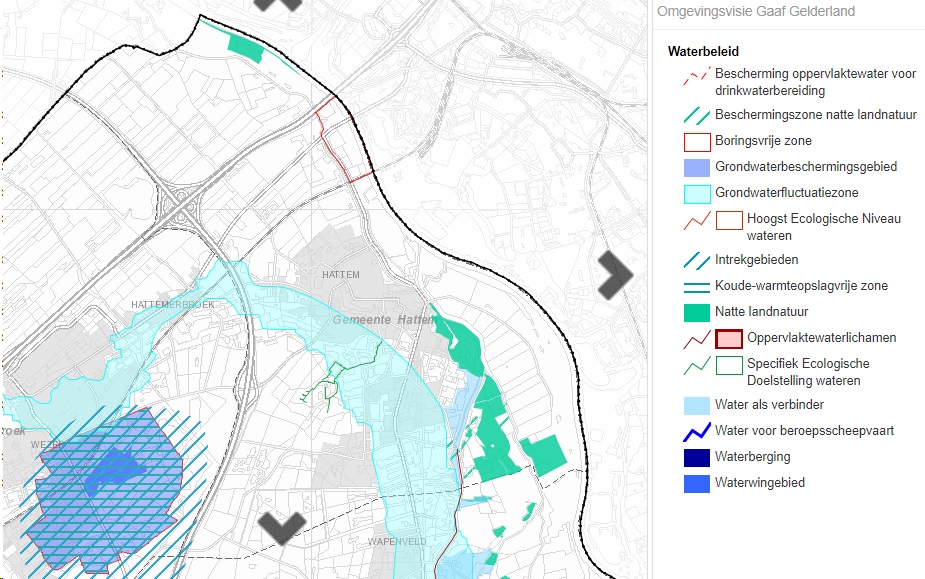Click the Water voor beroepsscheepvaart legend icon
Image resolution: width=925 pixels, height=579 pixels.
coord(696,432)
